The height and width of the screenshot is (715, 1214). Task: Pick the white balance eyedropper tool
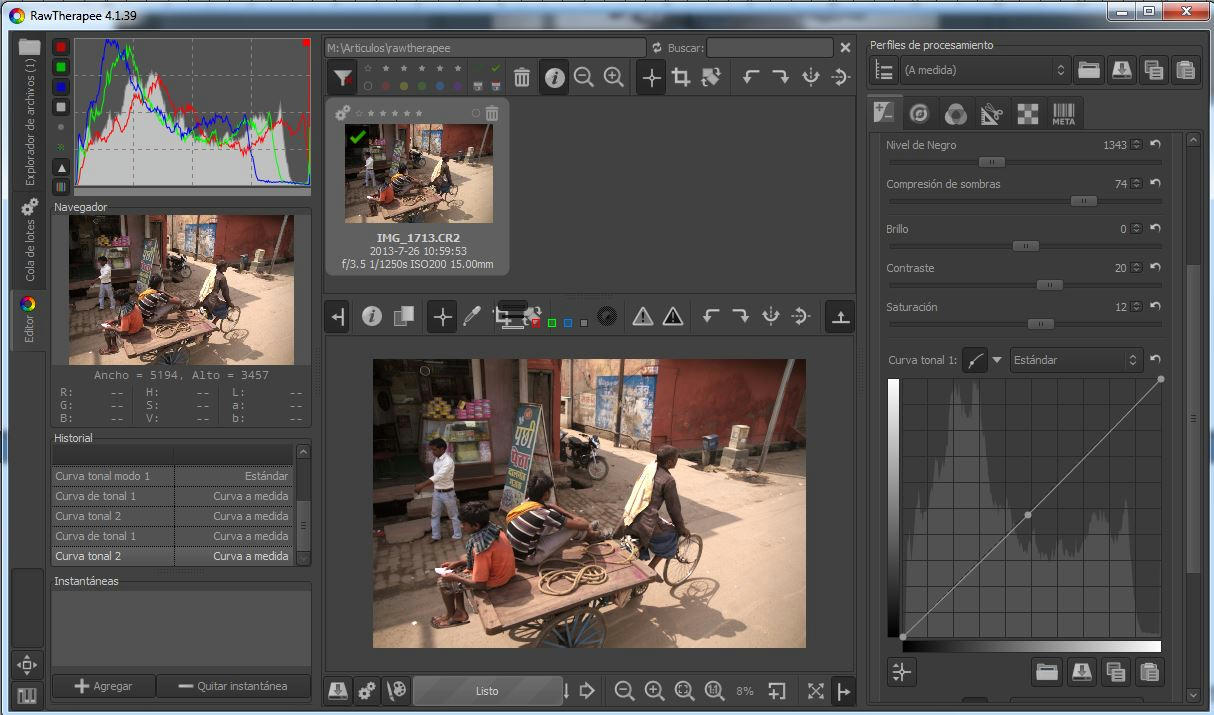[472, 317]
